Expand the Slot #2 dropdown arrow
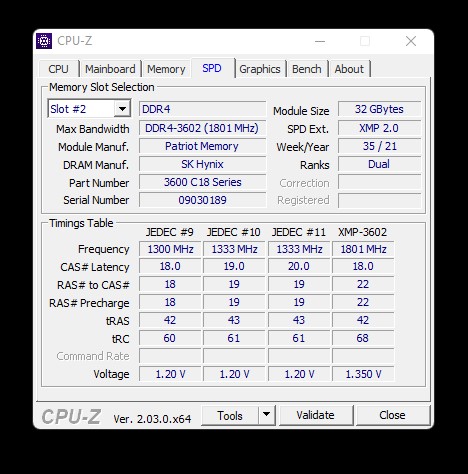Image resolution: width=468 pixels, height=474 pixels. (122, 109)
